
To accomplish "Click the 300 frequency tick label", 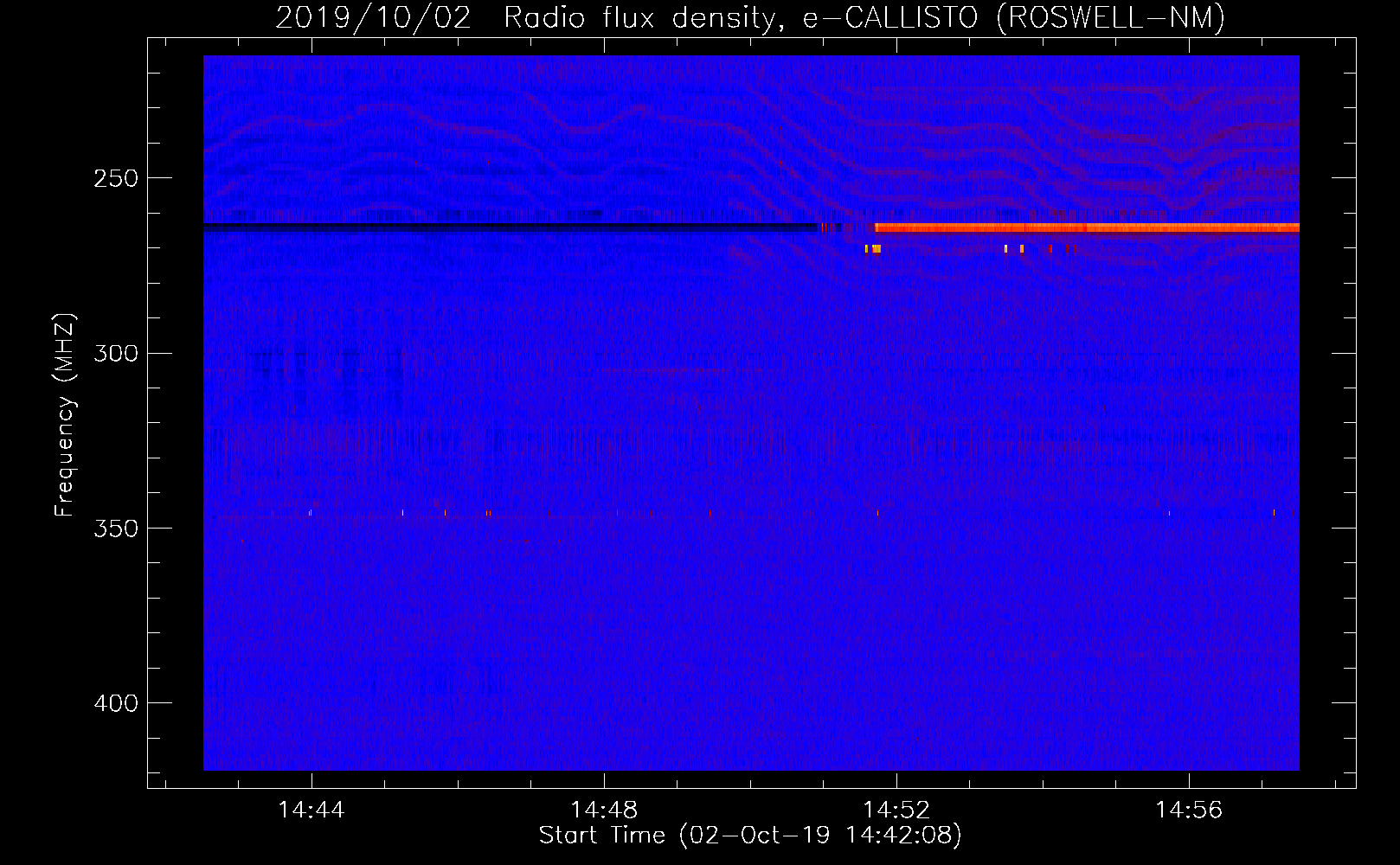I will 116,353.
